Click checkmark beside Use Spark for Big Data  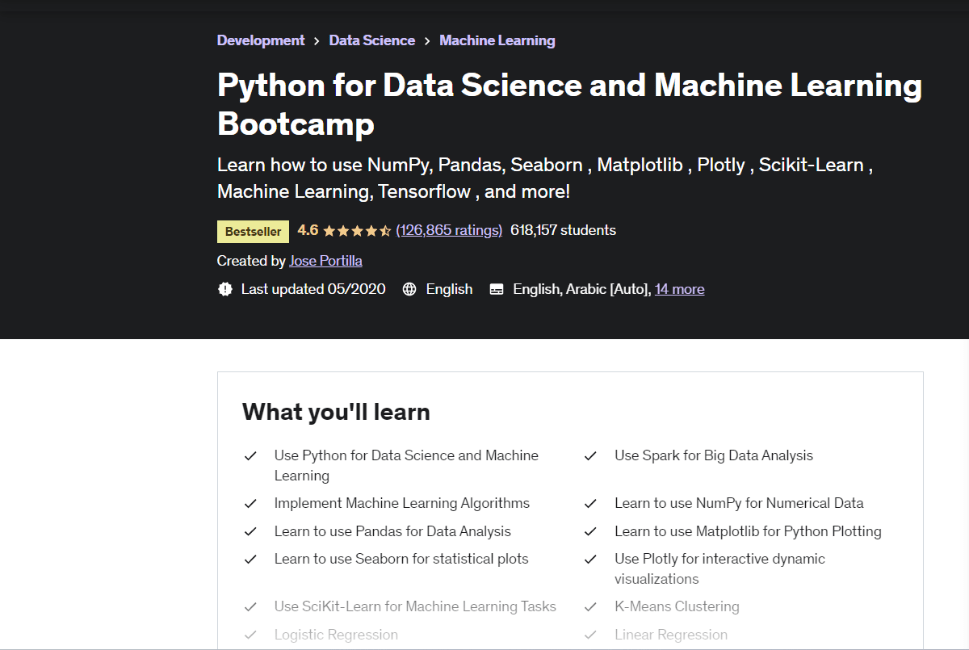[x=591, y=456]
